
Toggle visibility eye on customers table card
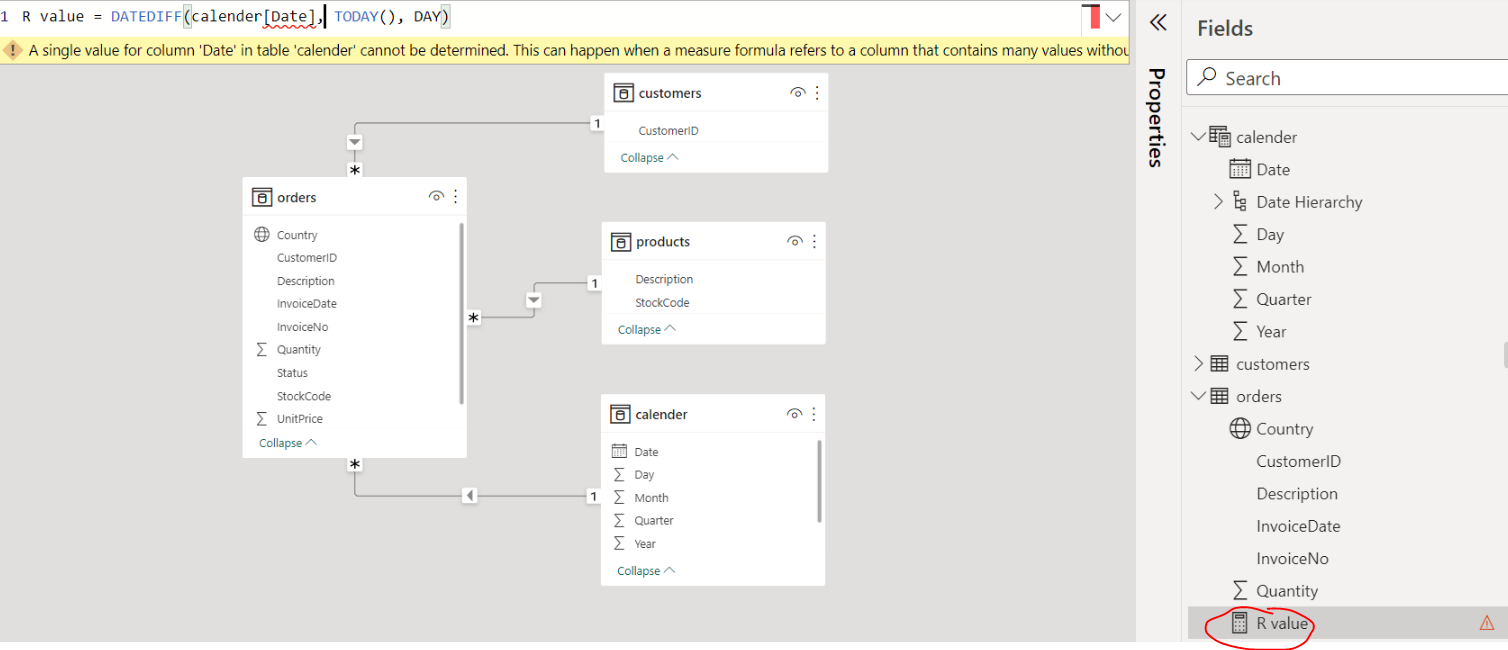point(798,93)
